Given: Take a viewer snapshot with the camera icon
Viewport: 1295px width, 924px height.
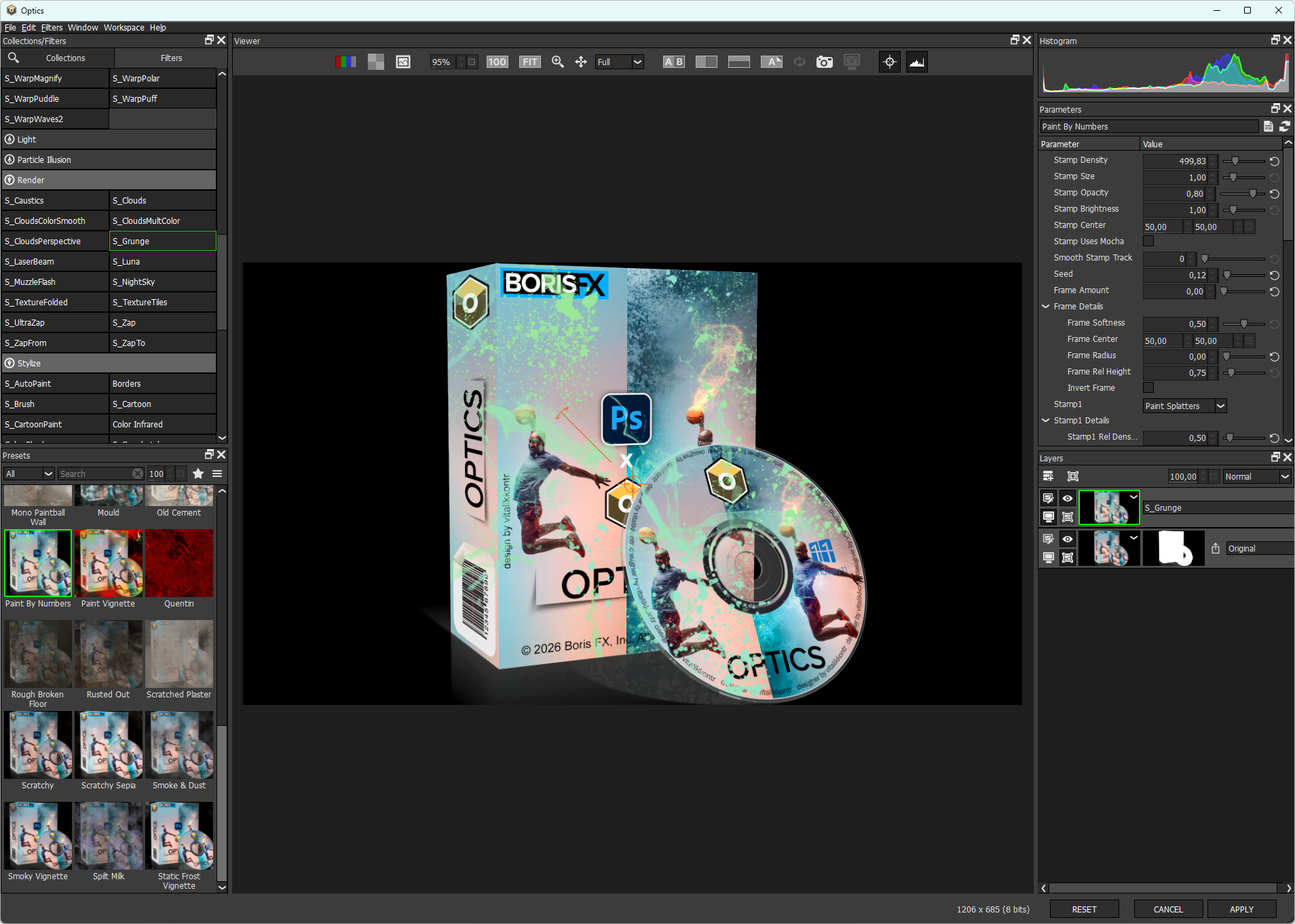Looking at the screenshot, I should pyautogui.click(x=825, y=62).
